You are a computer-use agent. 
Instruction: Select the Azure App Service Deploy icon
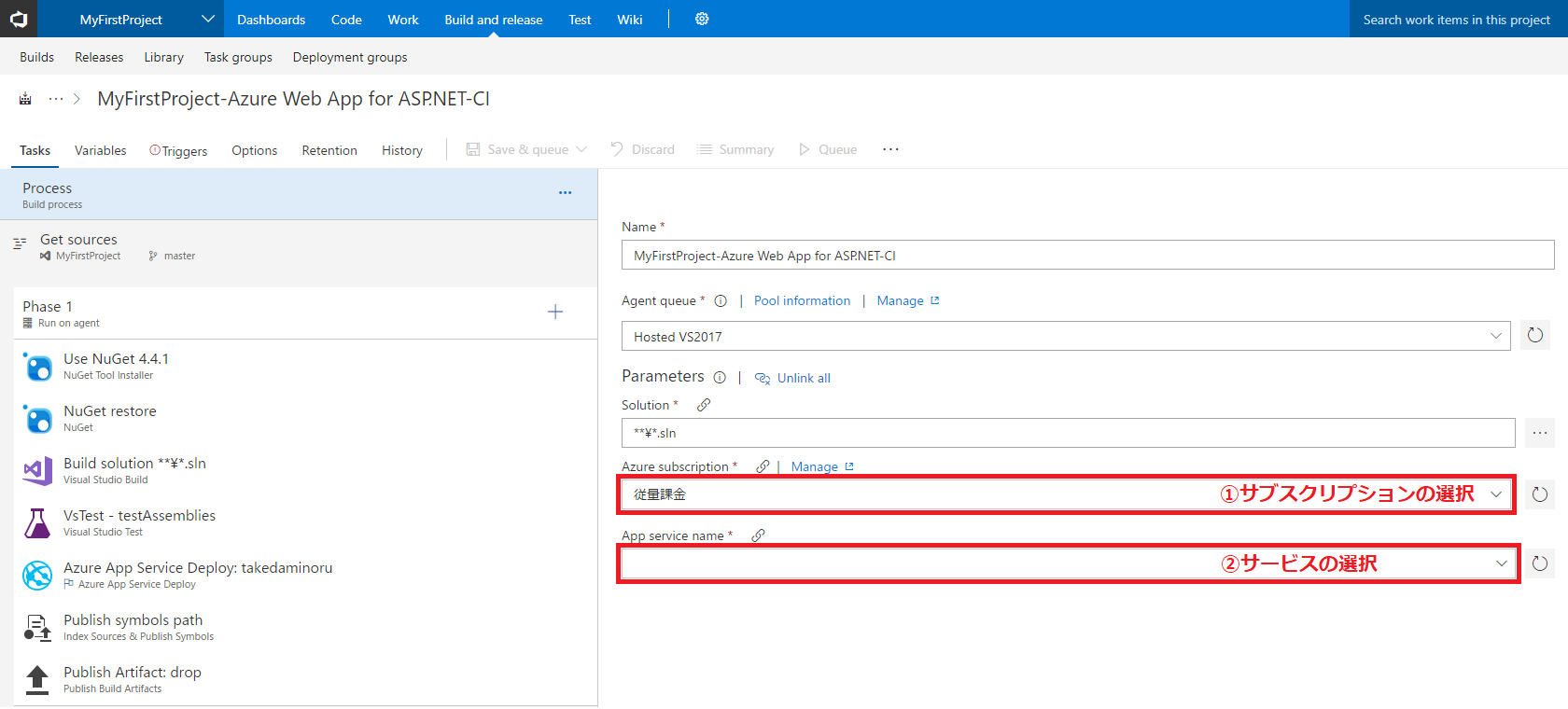pos(37,576)
